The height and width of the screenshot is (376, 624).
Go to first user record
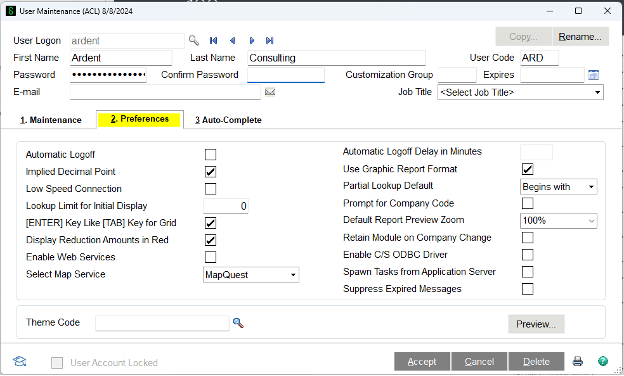click(213, 41)
